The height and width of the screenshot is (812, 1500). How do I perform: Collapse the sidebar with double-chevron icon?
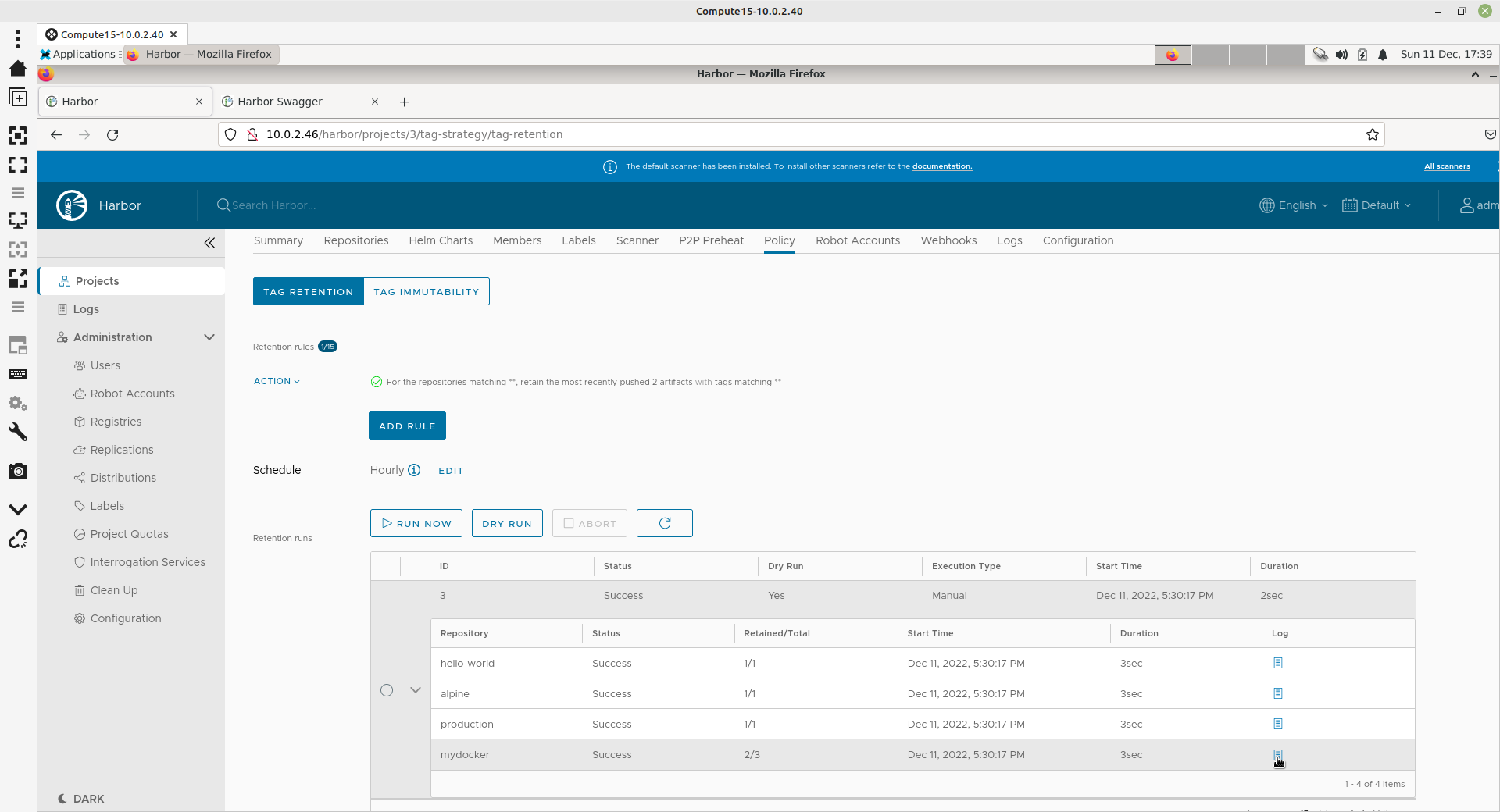point(209,243)
